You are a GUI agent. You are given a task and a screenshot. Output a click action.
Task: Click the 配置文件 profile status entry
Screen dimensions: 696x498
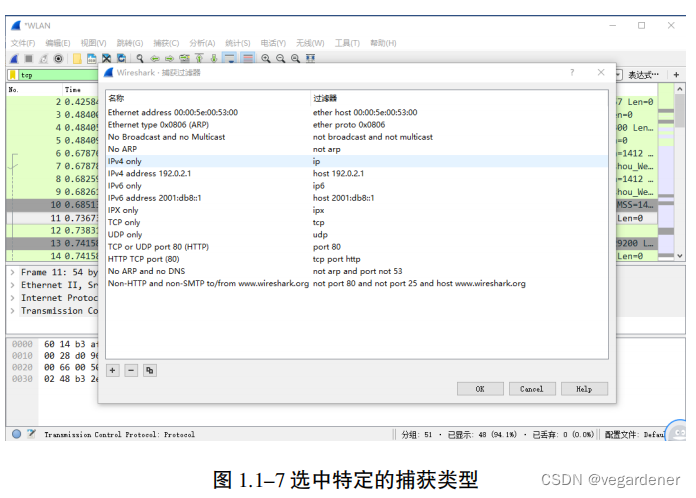coord(634,435)
